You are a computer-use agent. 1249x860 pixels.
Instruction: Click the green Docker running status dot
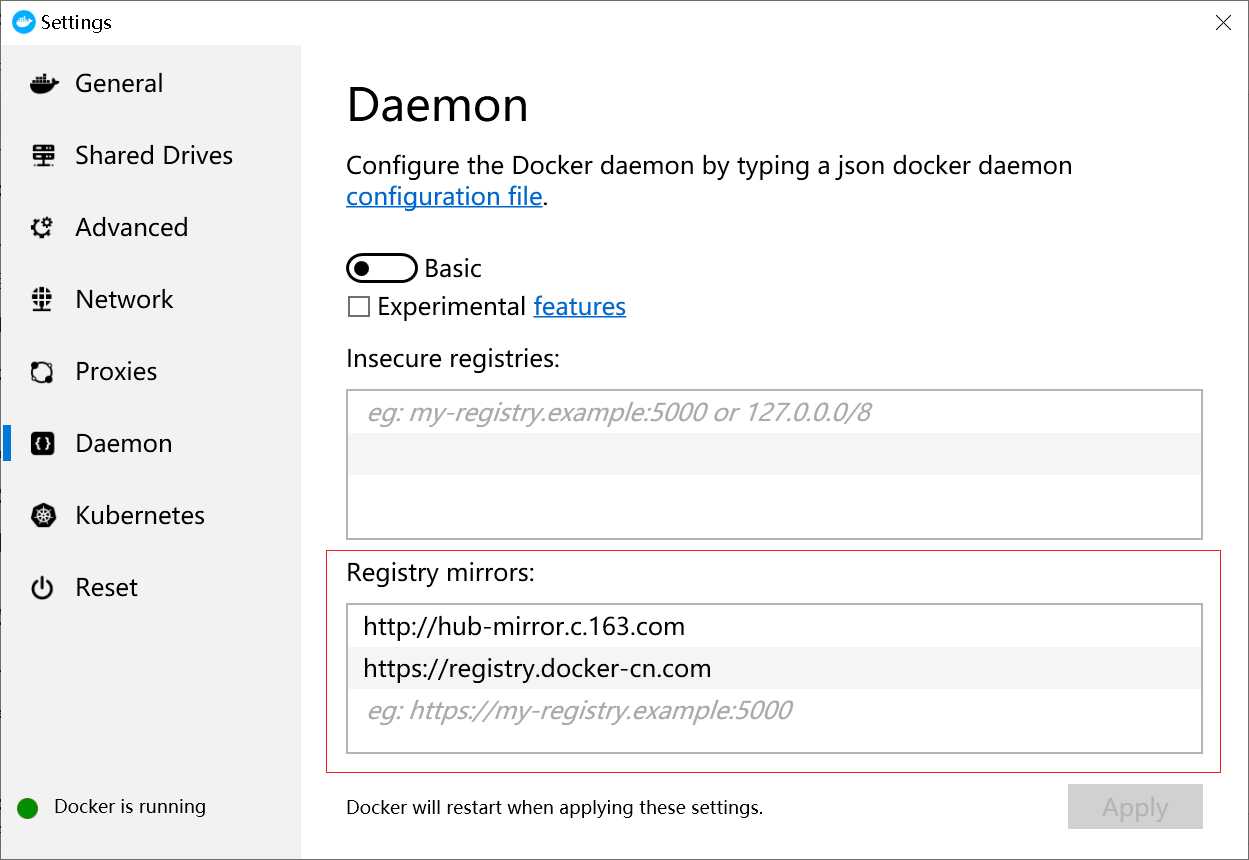(28, 808)
